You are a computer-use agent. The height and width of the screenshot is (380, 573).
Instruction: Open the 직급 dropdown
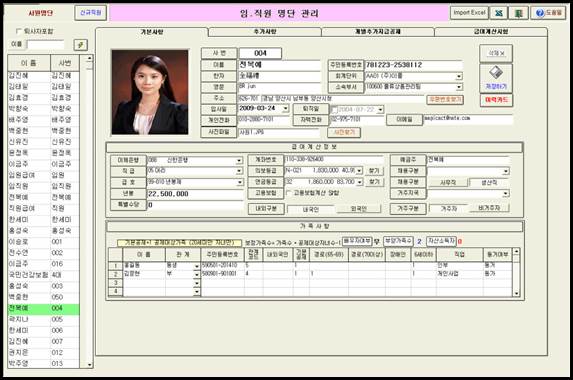[239, 171]
